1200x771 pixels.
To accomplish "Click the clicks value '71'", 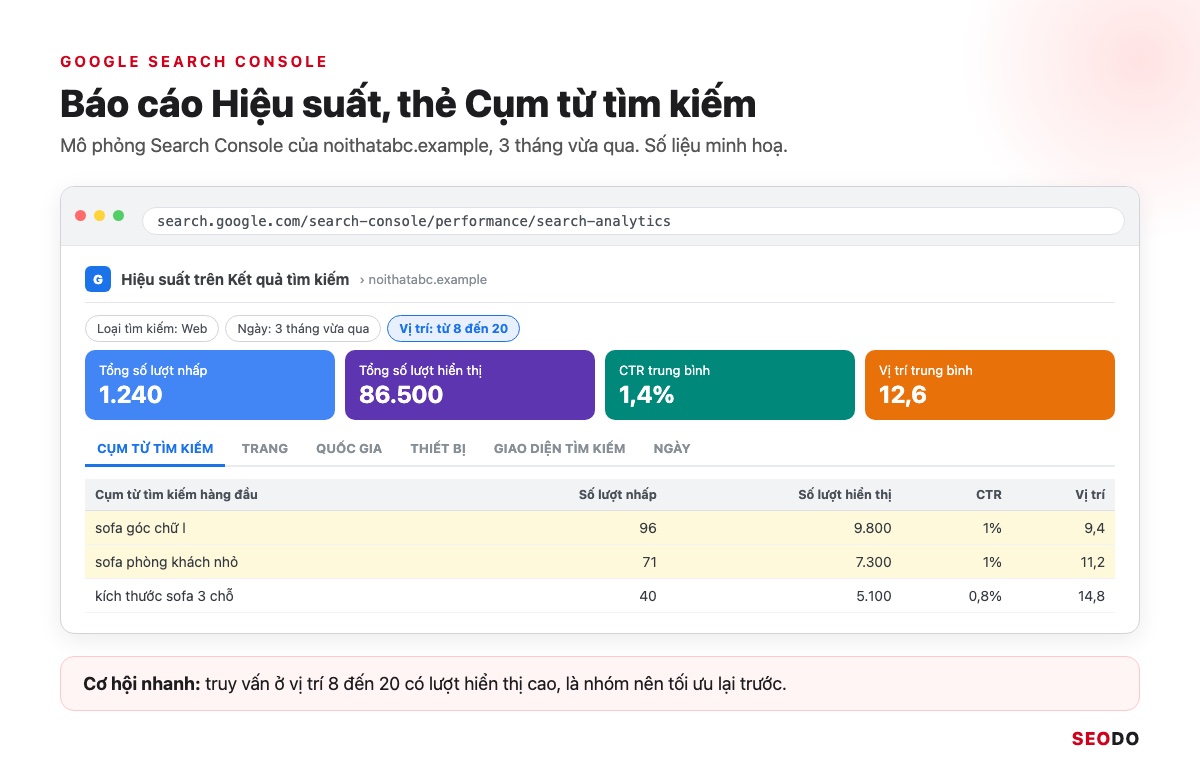I will coord(648,562).
